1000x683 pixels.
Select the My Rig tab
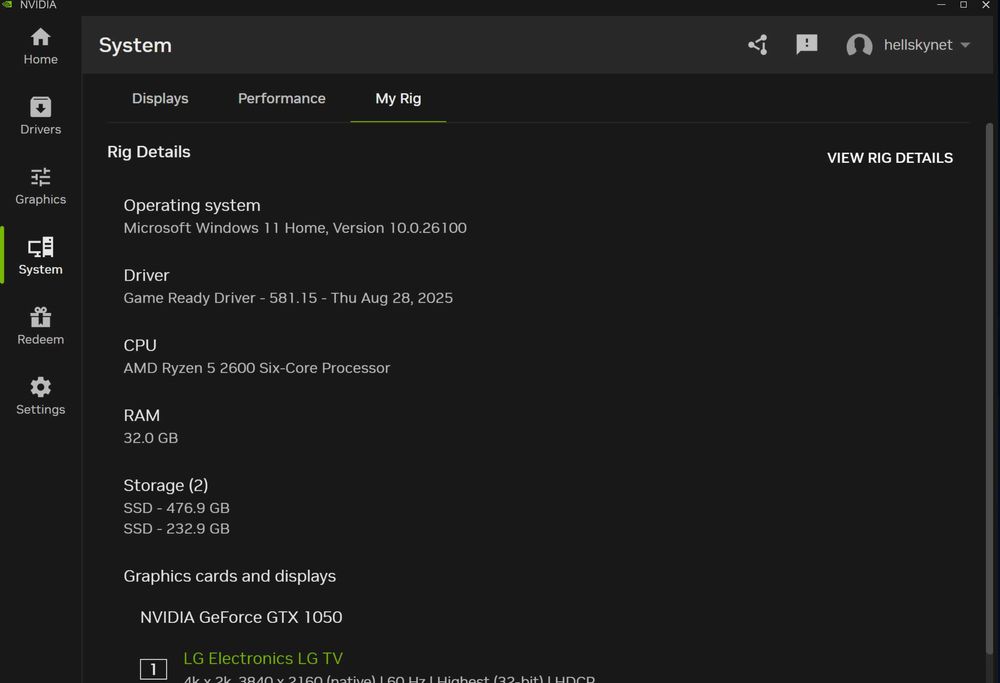click(x=398, y=98)
